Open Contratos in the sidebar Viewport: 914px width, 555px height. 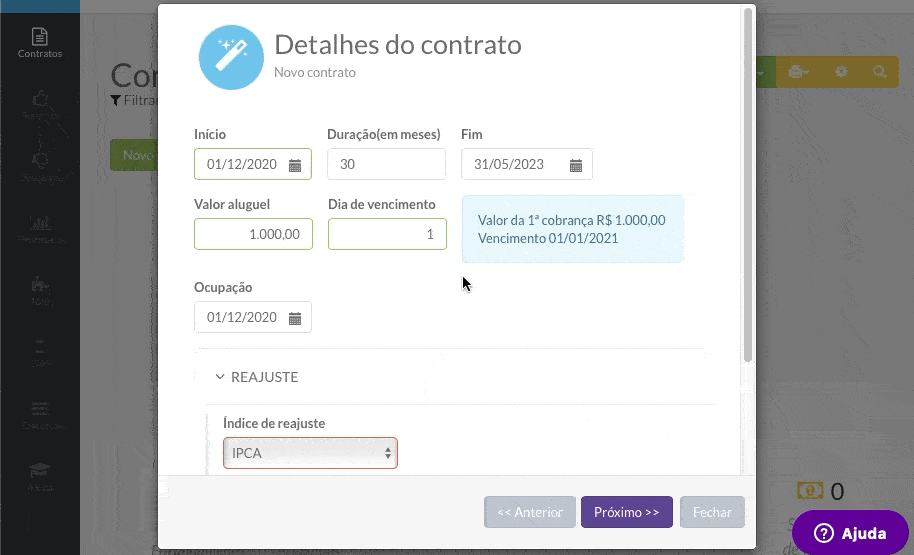(x=40, y=42)
